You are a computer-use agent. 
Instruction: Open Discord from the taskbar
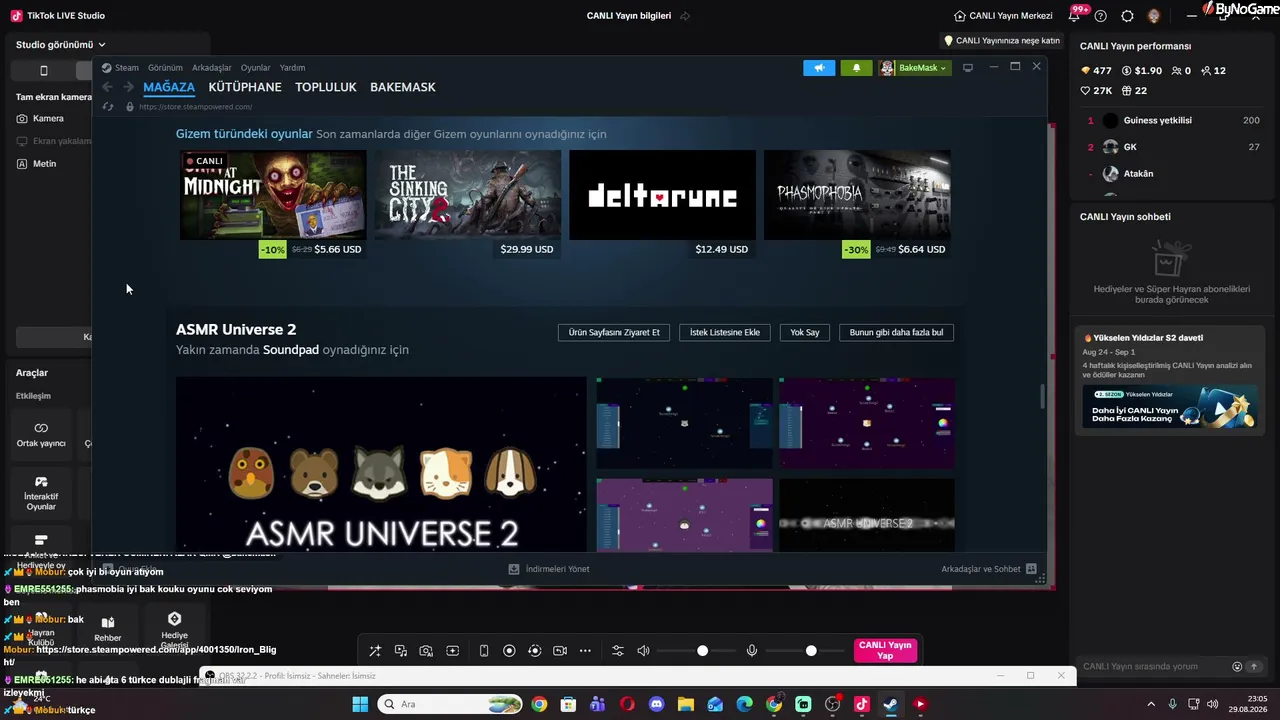(x=656, y=704)
